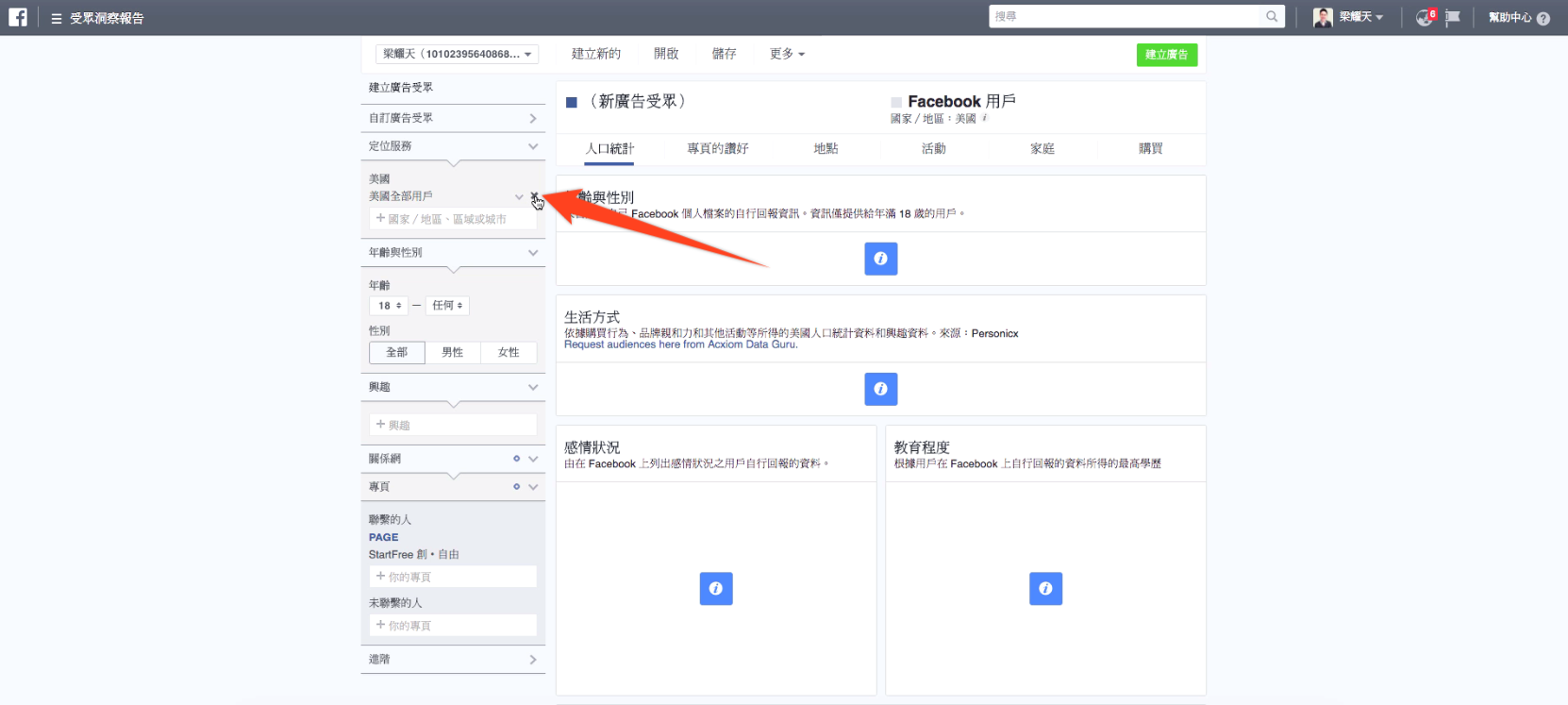Viewport: 1568px width, 705px height.
Task: Open the Request audiences from Acxiom link
Action: [681, 344]
